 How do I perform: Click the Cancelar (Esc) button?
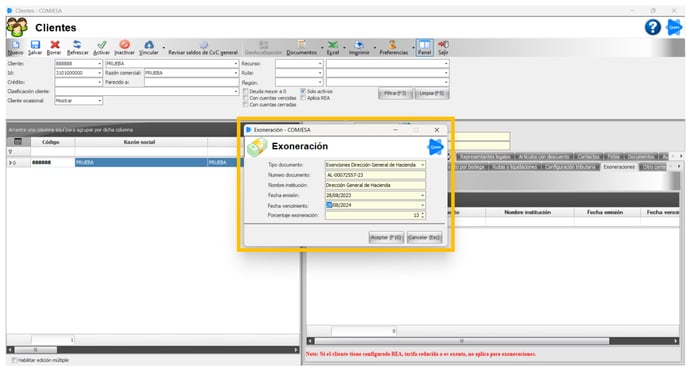pyautogui.click(x=424, y=237)
